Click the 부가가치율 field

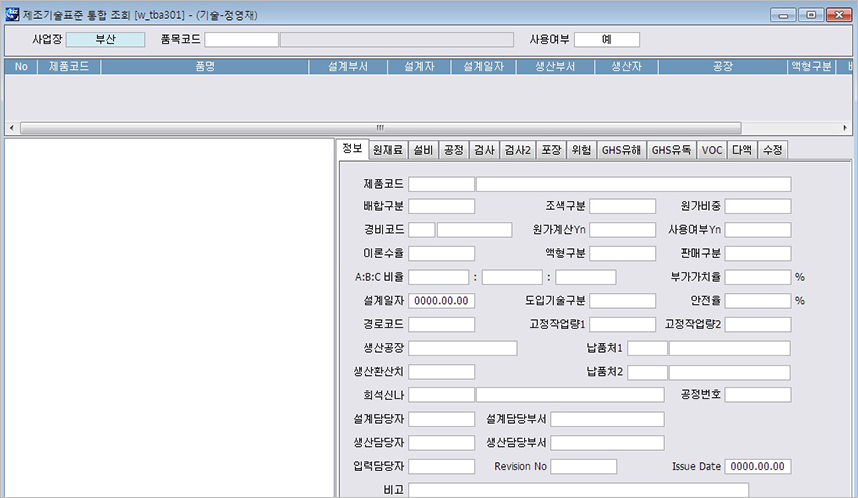758,277
